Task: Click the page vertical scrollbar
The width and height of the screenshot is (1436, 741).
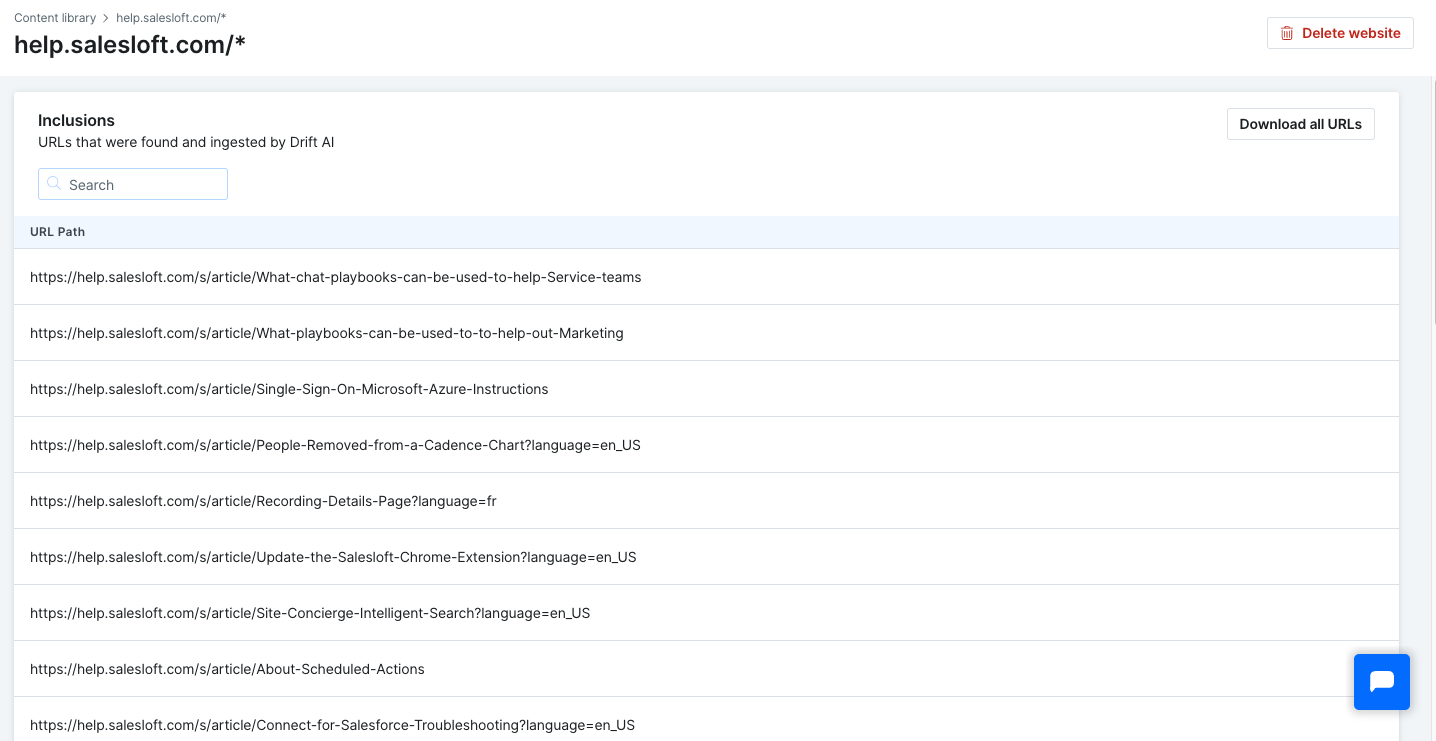Action: (1433, 200)
